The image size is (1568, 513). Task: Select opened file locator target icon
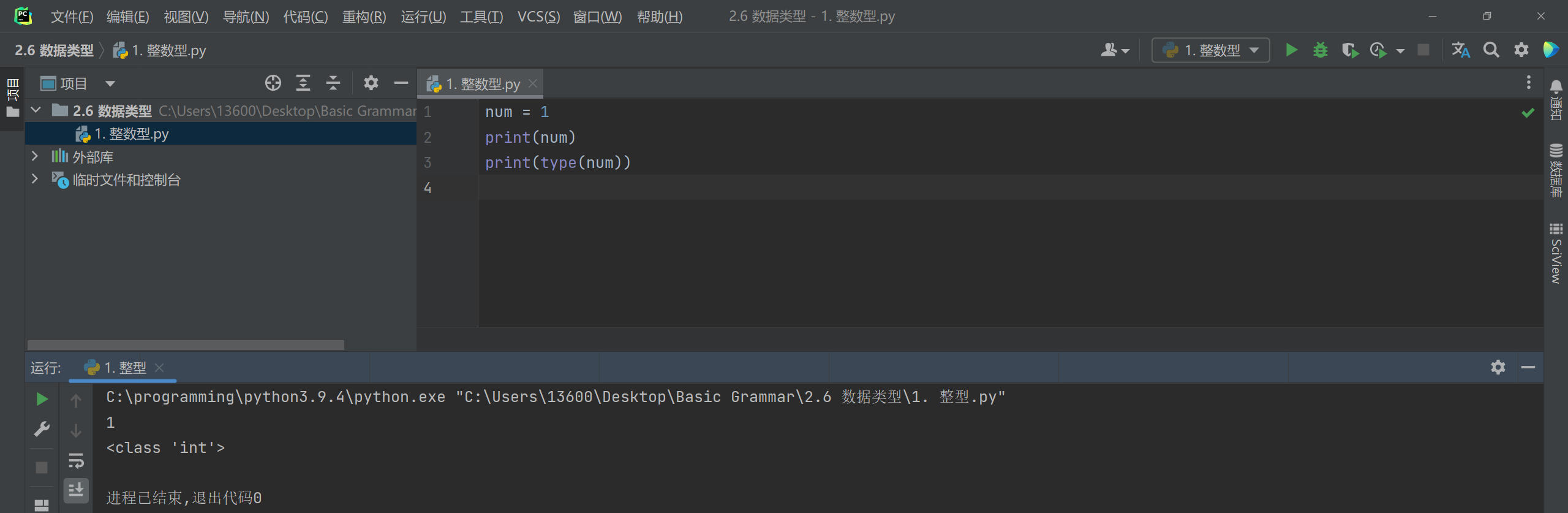click(x=273, y=83)
